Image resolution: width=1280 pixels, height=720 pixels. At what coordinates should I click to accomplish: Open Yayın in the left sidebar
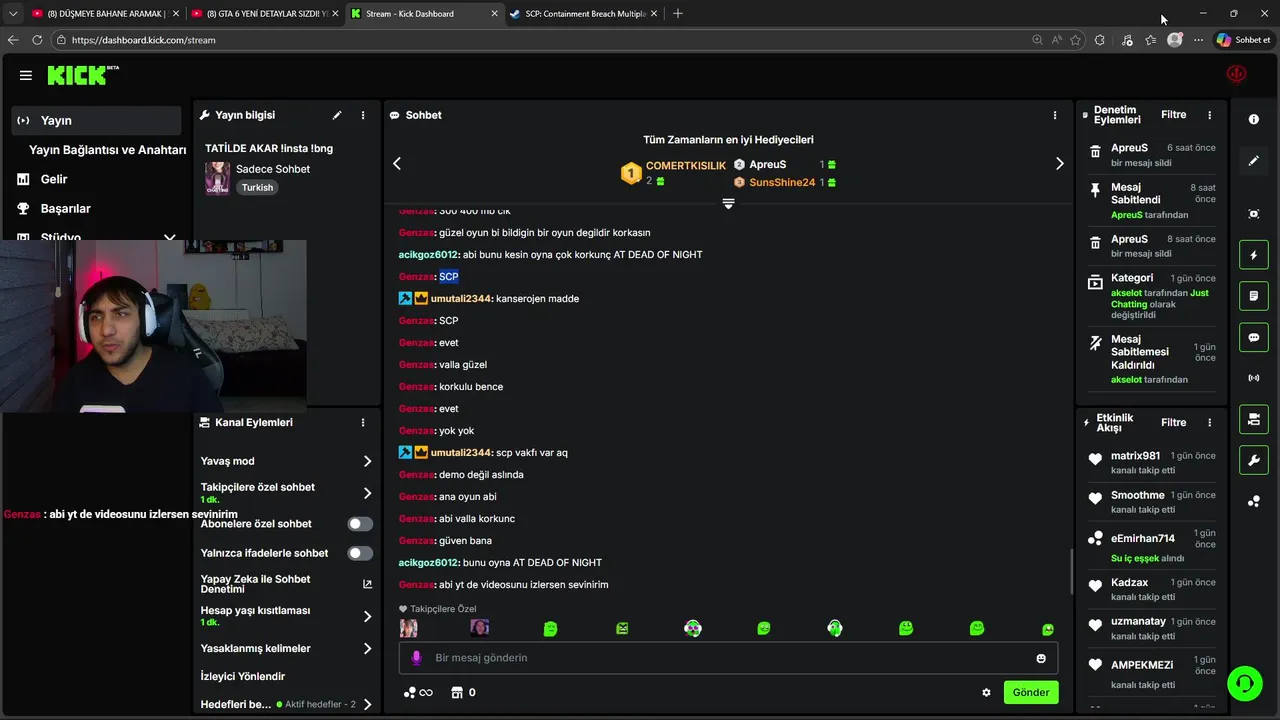tap(96, 120)
